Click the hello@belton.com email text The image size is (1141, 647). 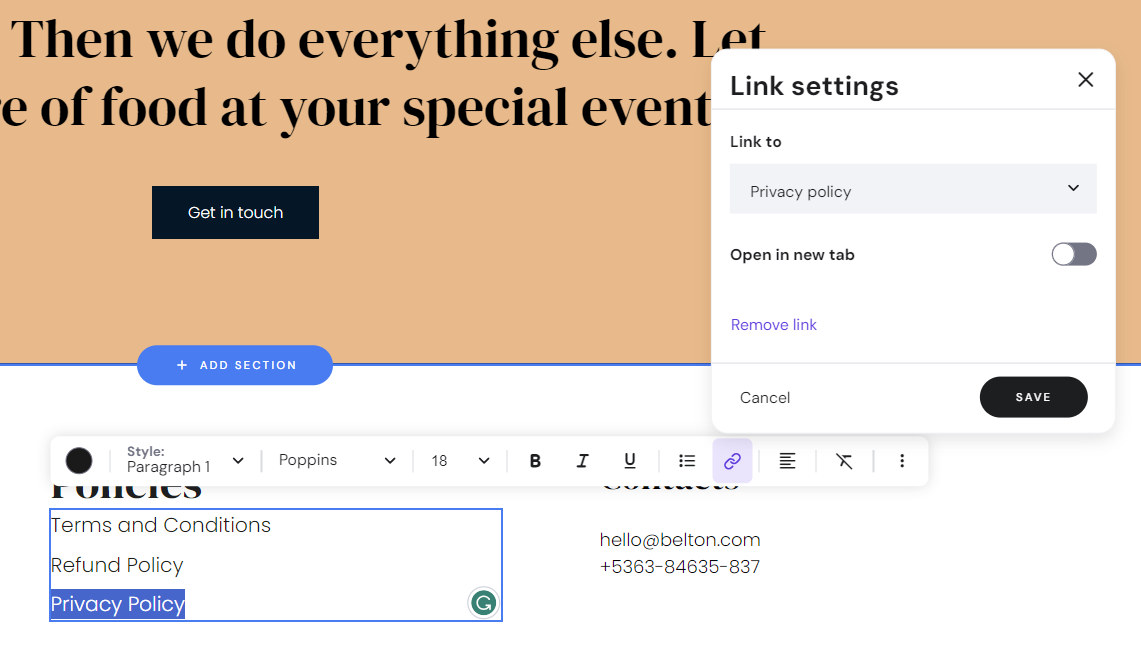[680, 540]
